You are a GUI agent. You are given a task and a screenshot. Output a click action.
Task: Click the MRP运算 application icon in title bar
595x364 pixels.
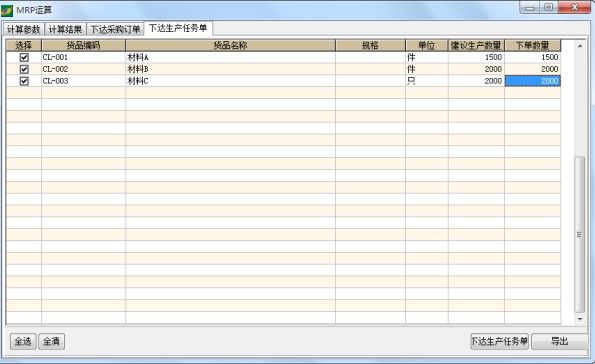tap(7, 10)
